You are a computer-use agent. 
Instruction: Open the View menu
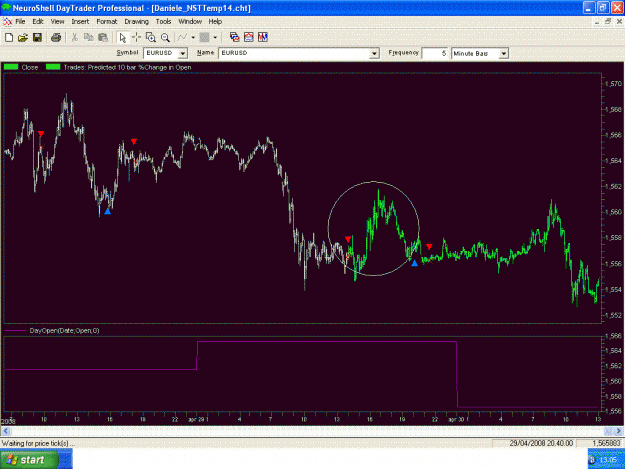[57, 22]
